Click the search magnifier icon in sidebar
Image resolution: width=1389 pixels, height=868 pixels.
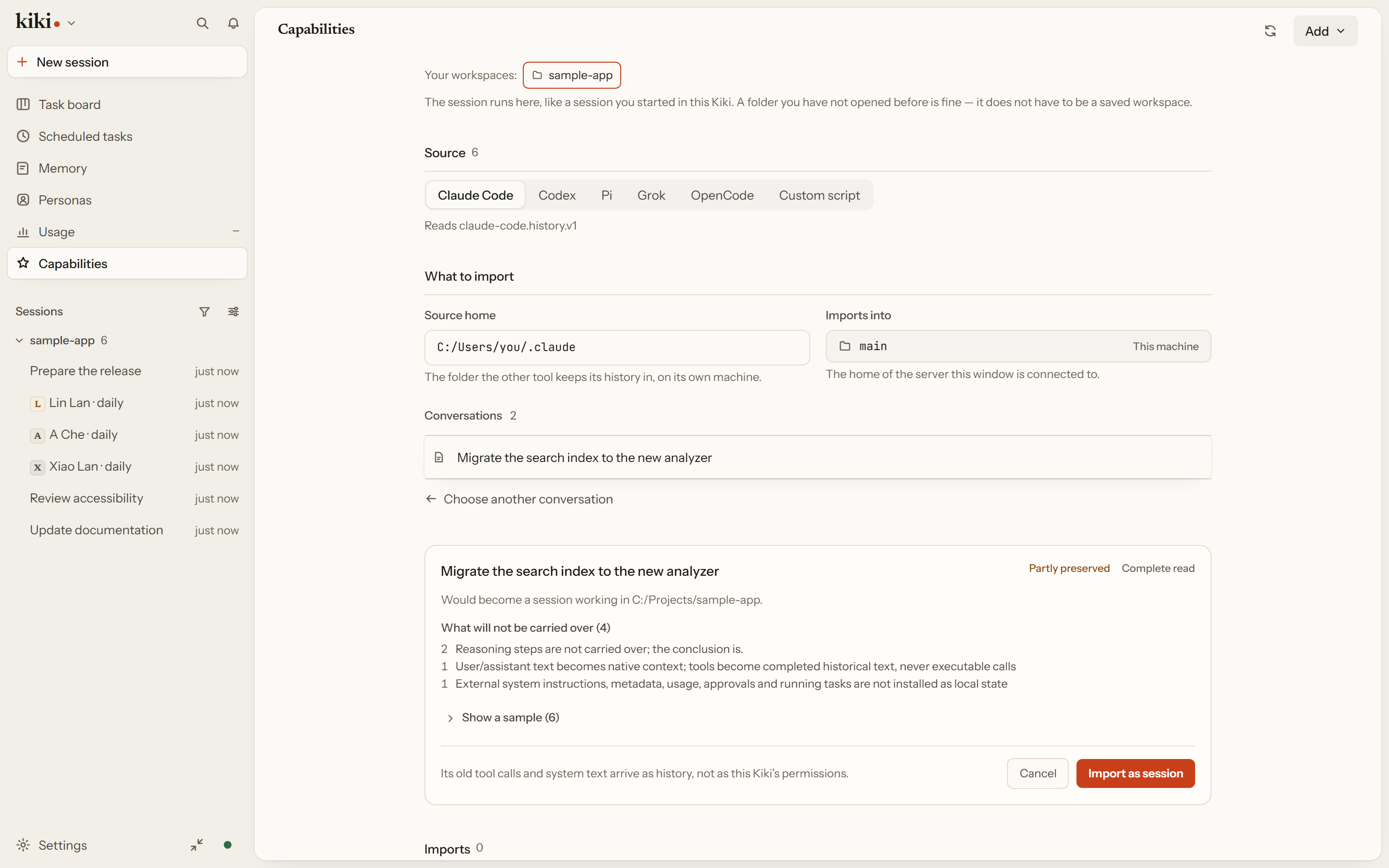pyautogui.click(x=202, y=23)
